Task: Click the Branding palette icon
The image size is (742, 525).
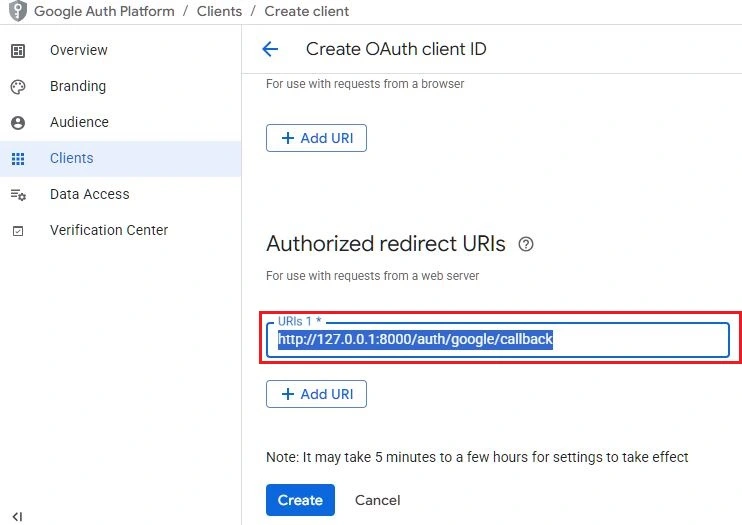Action: tap(18, 87)
